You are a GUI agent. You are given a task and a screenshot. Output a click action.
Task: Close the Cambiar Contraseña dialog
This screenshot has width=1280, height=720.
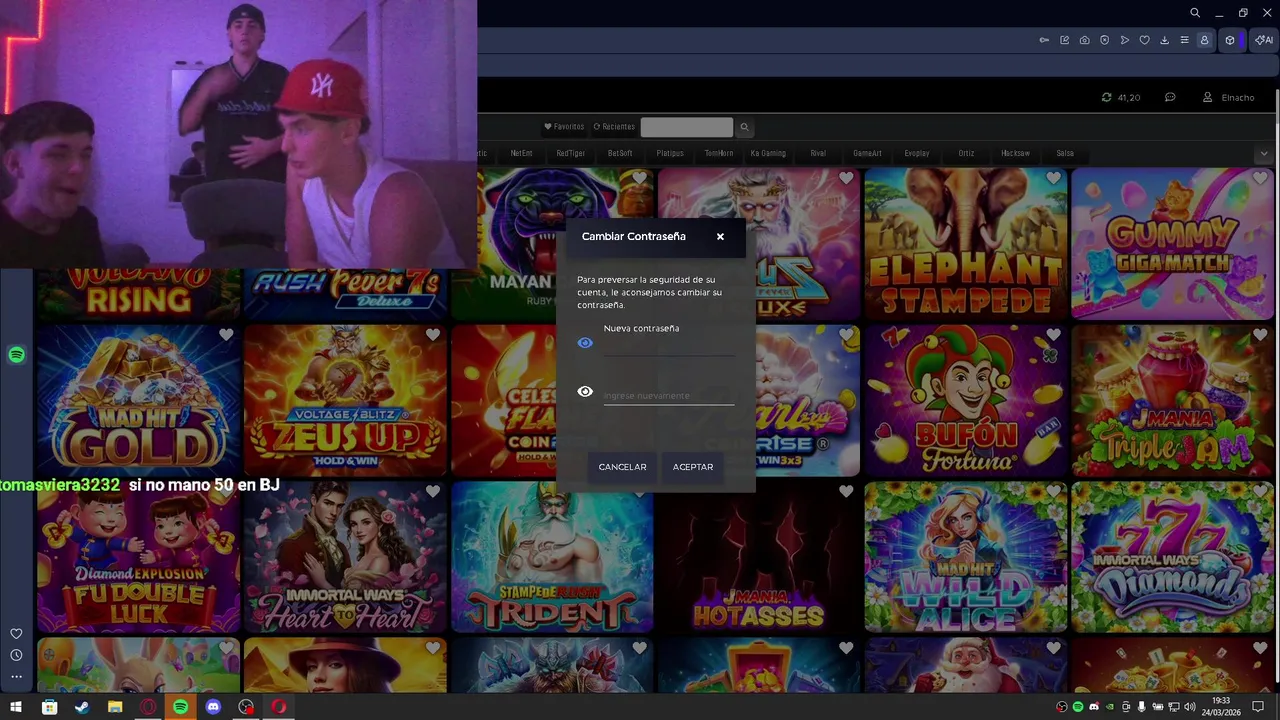pos(720,237)
